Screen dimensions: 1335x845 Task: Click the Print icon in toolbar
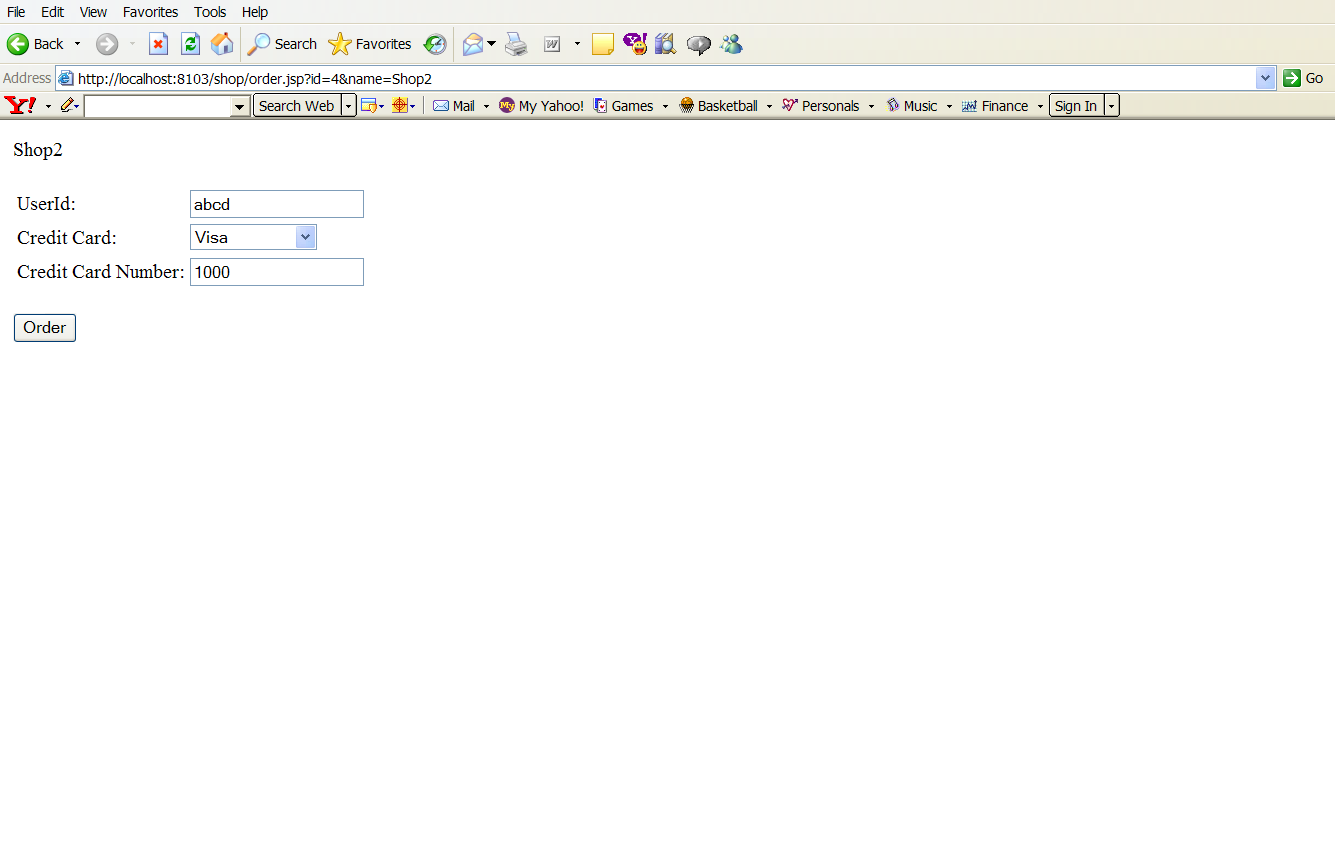pos(516,44)
